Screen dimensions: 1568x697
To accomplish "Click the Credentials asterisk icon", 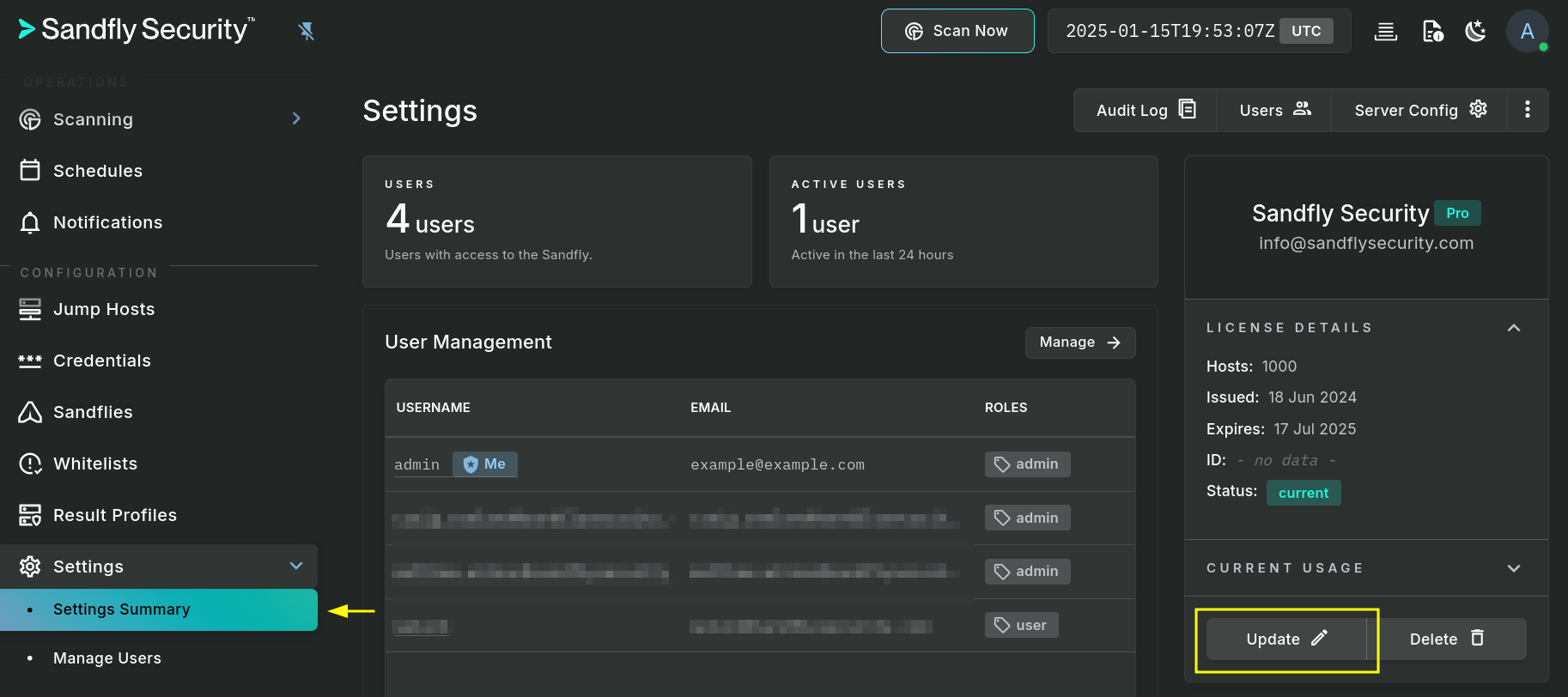I will [30, 361].
